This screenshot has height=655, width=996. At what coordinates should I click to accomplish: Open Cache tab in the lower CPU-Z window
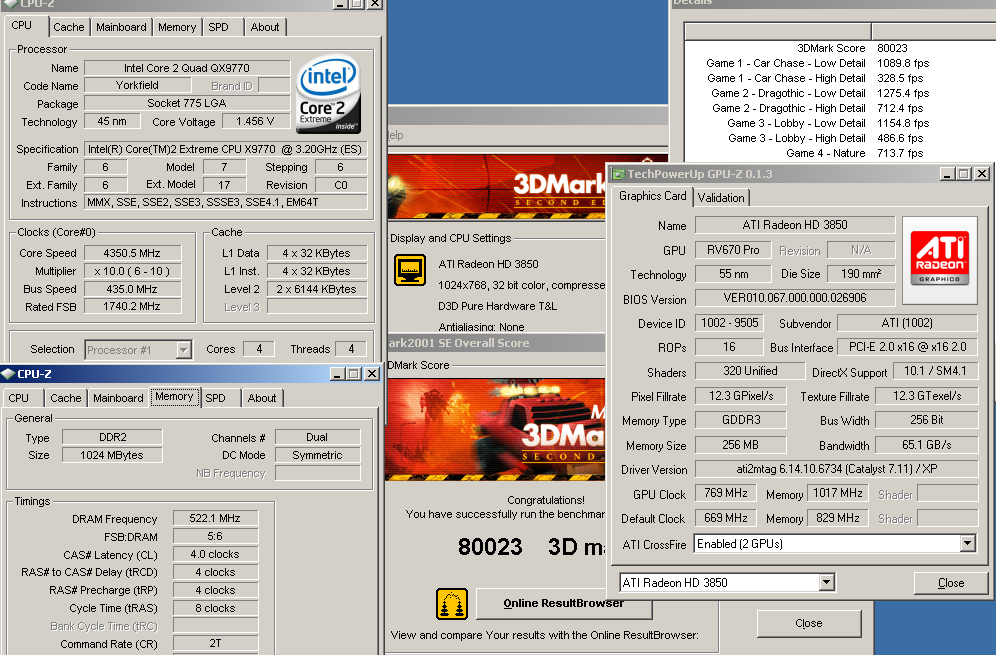[x=66, y=398]
